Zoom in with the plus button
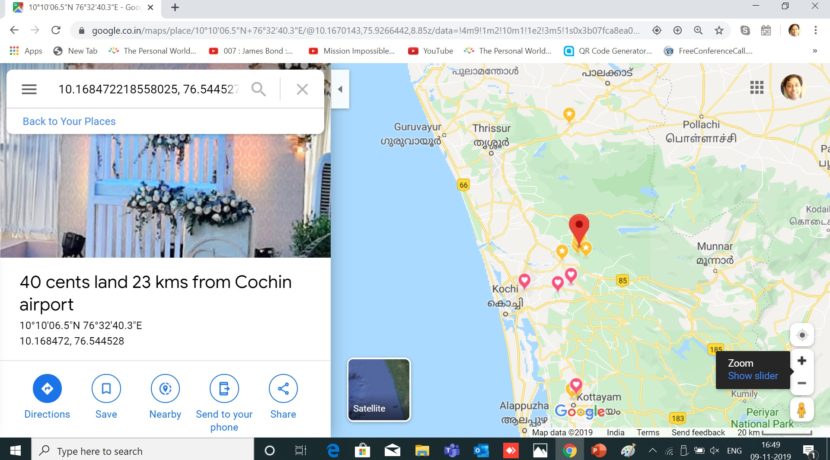Viewport: 830px width, 460px height. (x=801, y=361)
